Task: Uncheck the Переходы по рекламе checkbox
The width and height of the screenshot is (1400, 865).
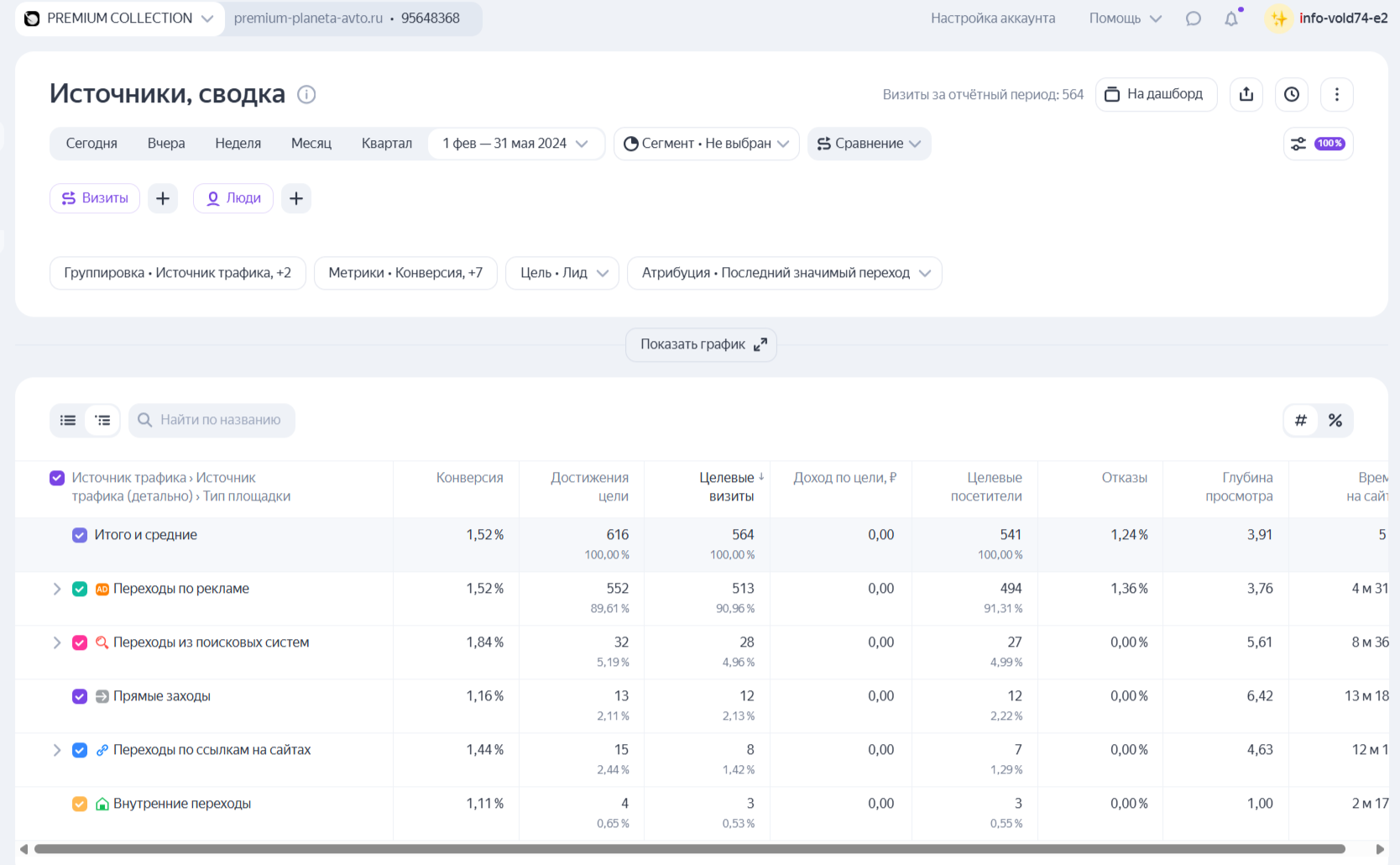Action: tap(80, 589)
